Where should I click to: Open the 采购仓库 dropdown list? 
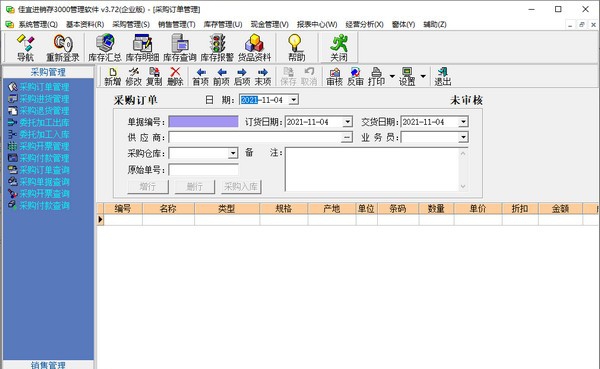pyautogui.click(x=233, y=153)
